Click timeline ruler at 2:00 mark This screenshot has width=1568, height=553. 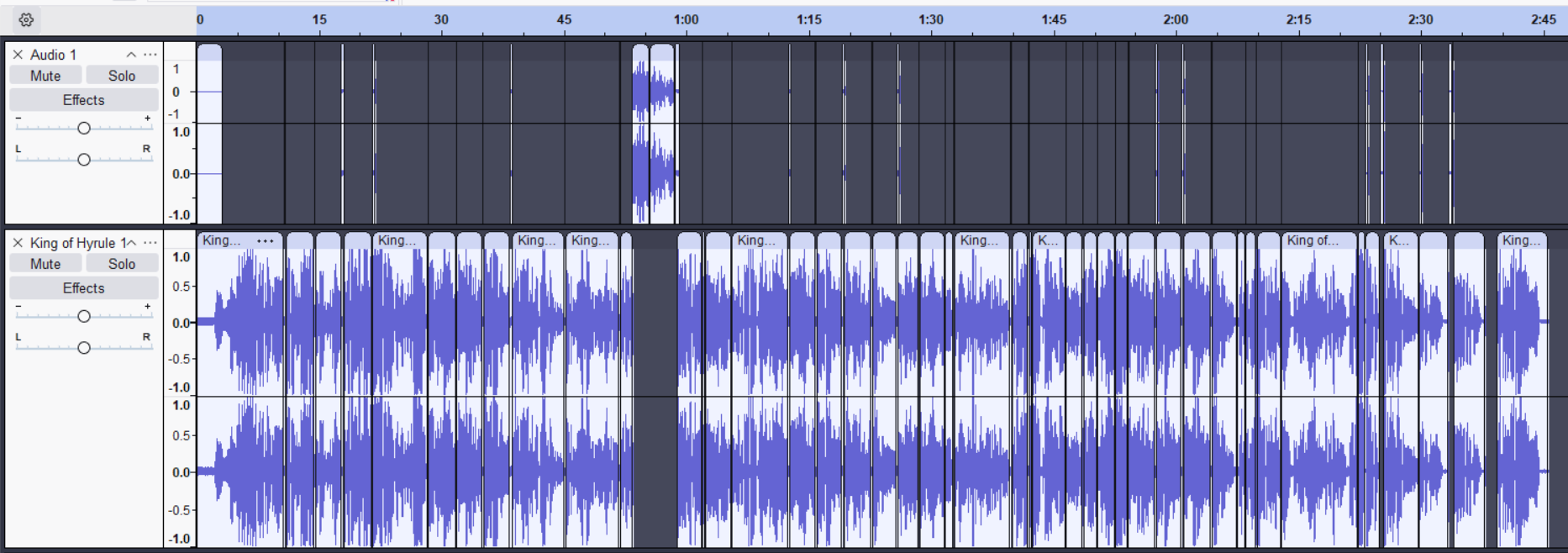[x=1176, y=20]
